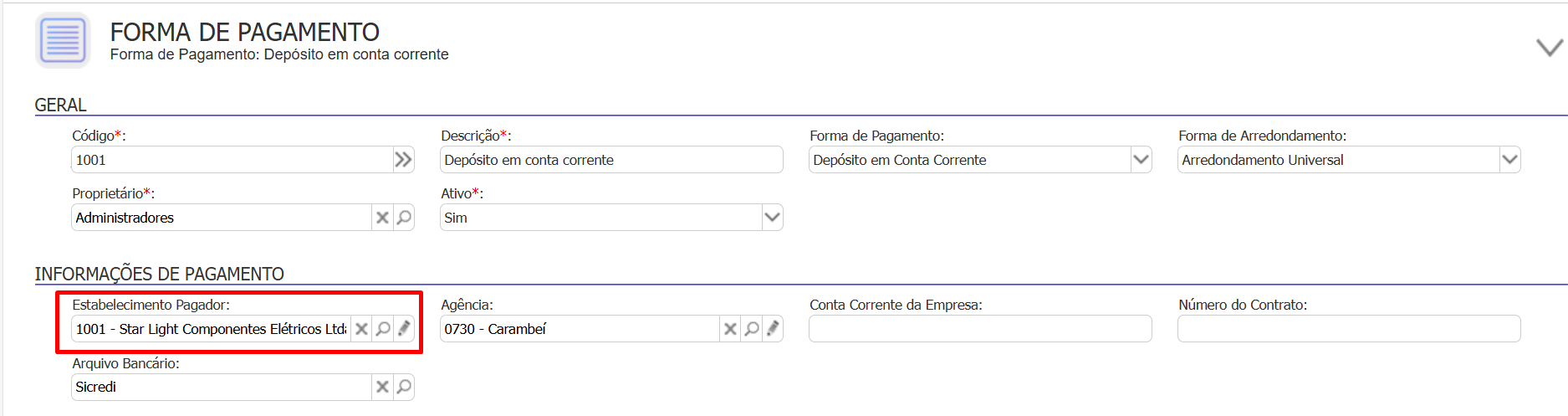This screenshot has height=416, width=1568.
Task: Clear the Estabelecimento Pagador value
Action: pos(361,329)
